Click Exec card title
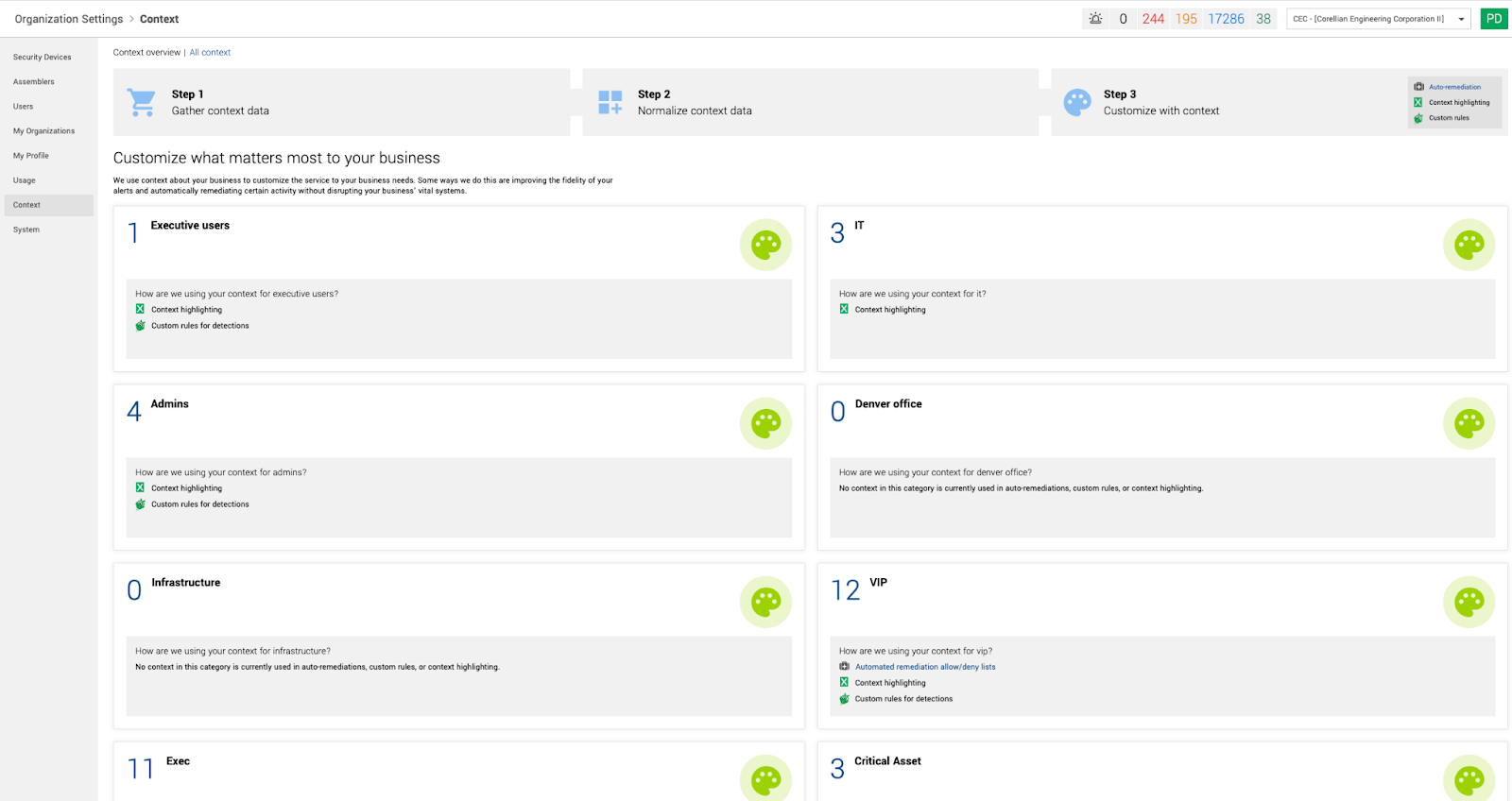Image resolution: width=1512 pixels, height=801 pixels. (178, 760)
